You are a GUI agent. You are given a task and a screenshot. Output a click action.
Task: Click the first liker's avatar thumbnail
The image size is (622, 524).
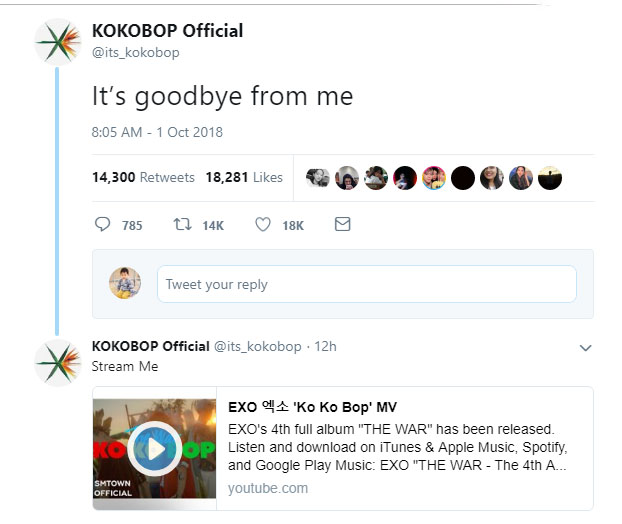318,178
